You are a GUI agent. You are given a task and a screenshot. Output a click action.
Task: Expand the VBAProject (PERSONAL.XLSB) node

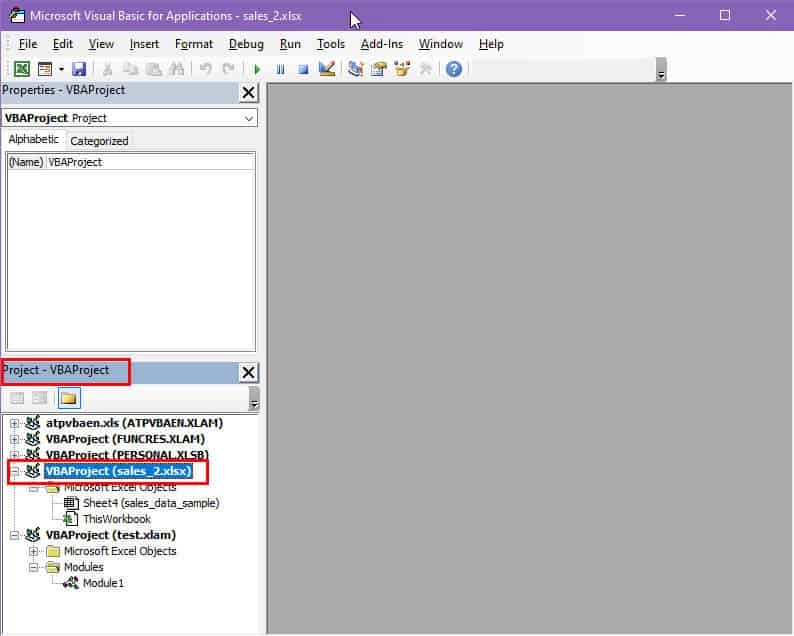(x=15, y=455)
